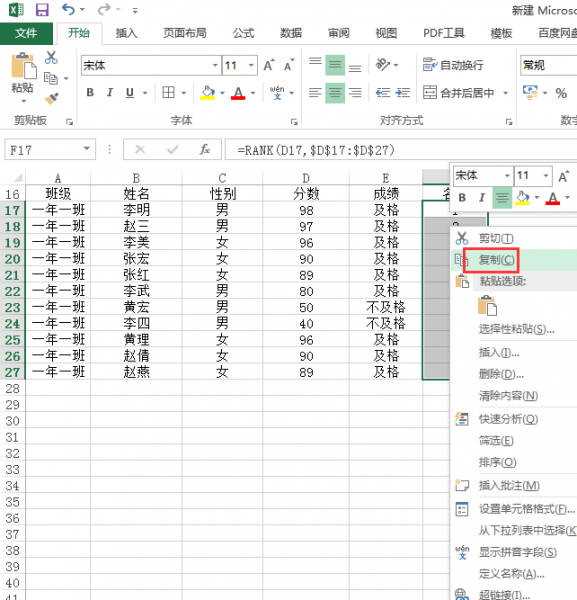This screenshot has width=577, height=600.
Task: Click the formula bar with RANK formula
Action: coord(401,150)
